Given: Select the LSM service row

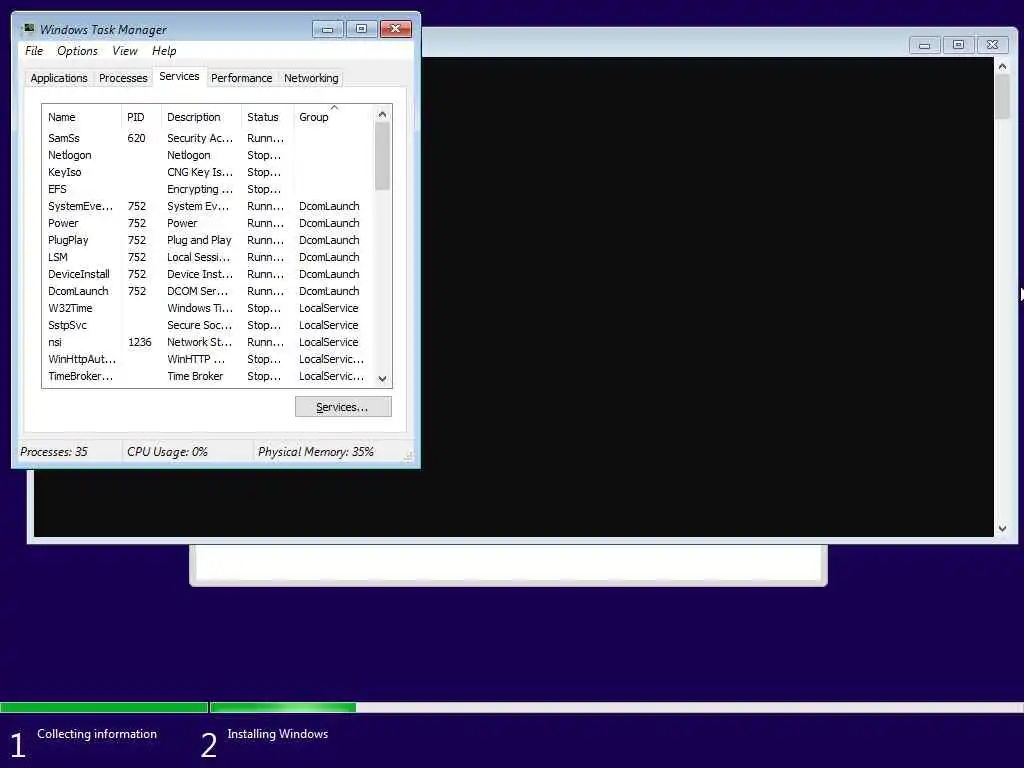Looking at the screenshot, I should pos(209,257).
